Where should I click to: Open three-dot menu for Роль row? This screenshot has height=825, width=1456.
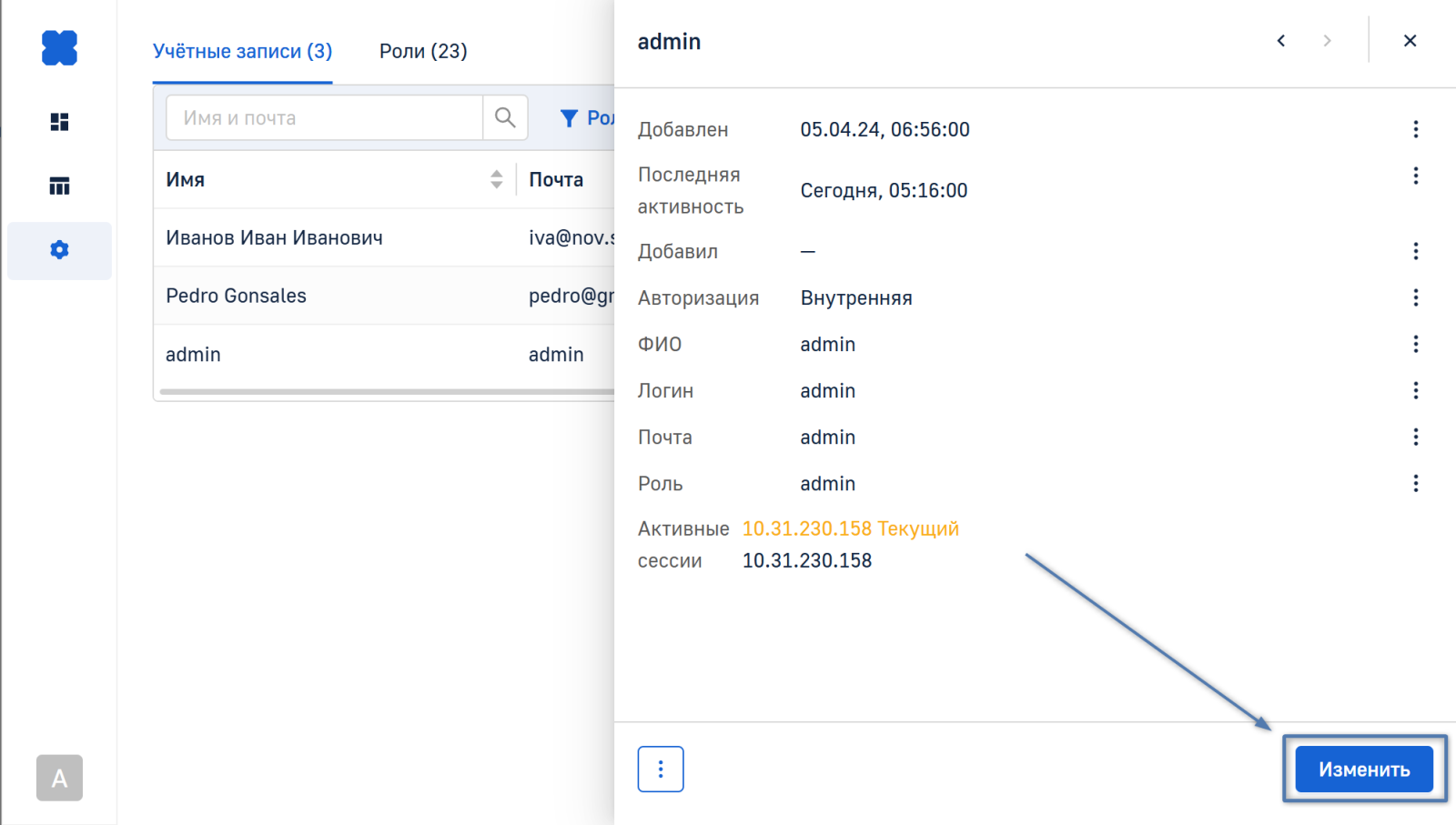coord(1415,483)
